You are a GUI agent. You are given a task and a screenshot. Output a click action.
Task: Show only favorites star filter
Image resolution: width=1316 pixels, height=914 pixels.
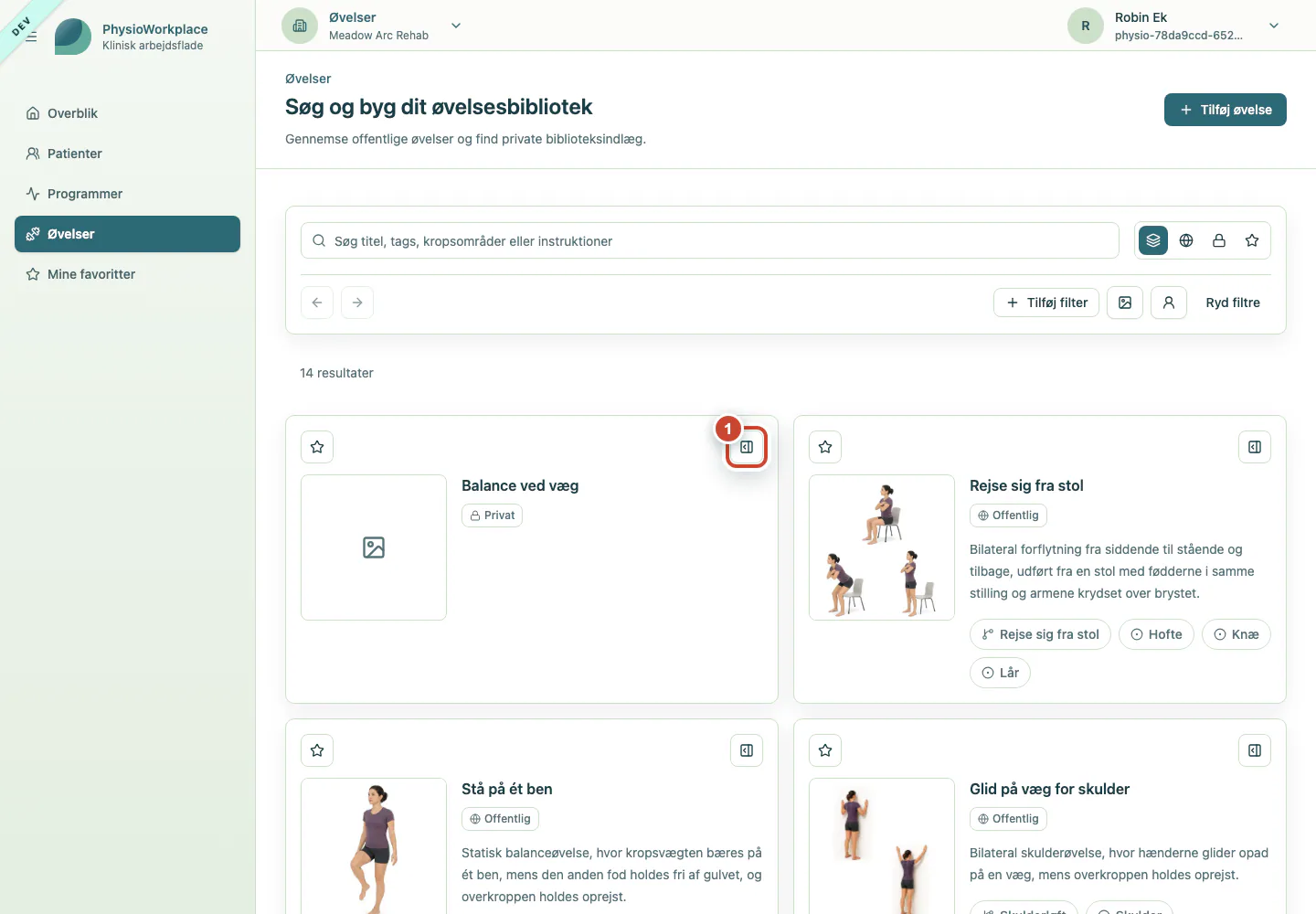(1252, 240)
